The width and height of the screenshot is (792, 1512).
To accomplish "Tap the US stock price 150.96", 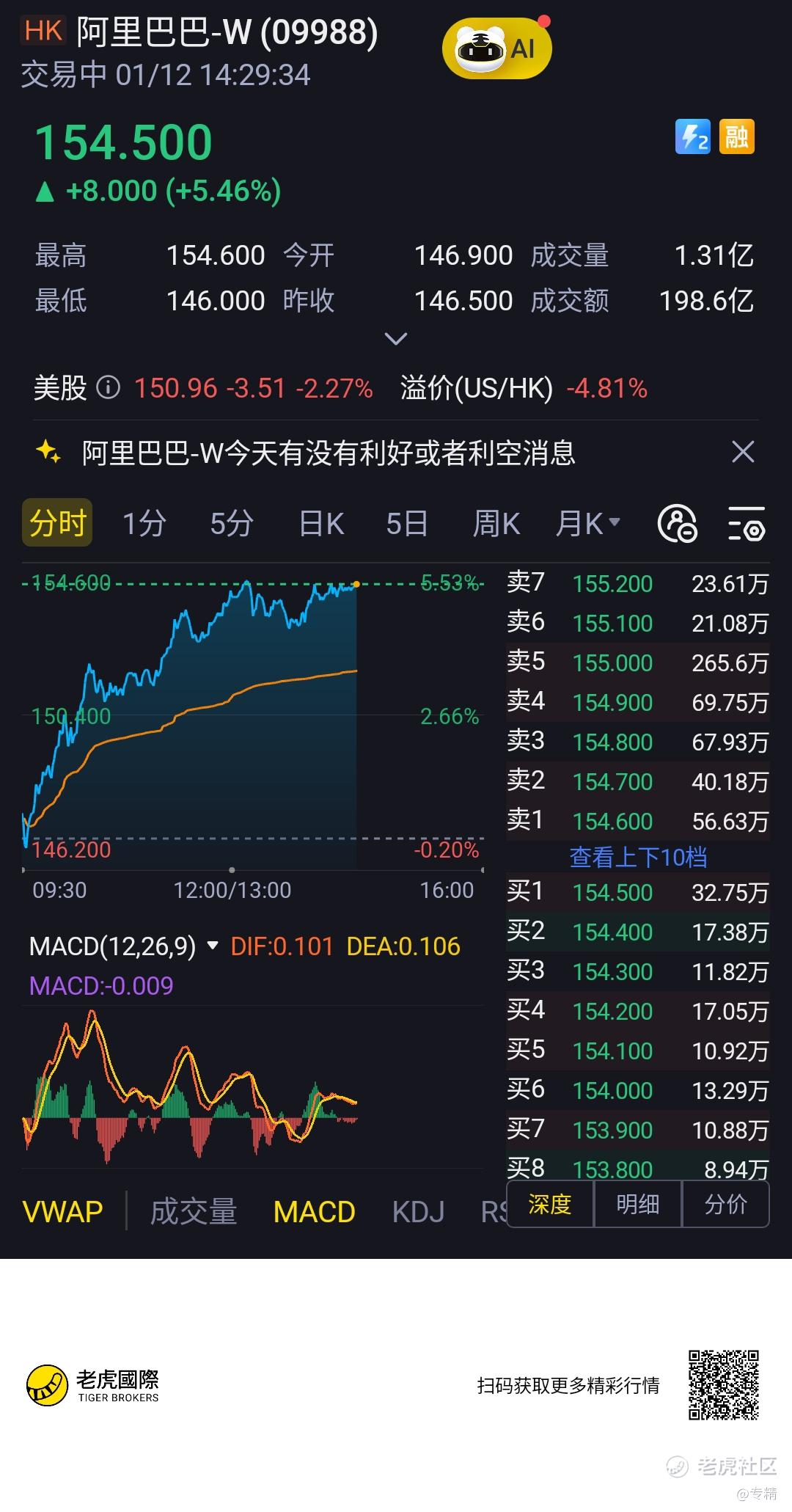I will pyautogui.click(x=176, y=388).
